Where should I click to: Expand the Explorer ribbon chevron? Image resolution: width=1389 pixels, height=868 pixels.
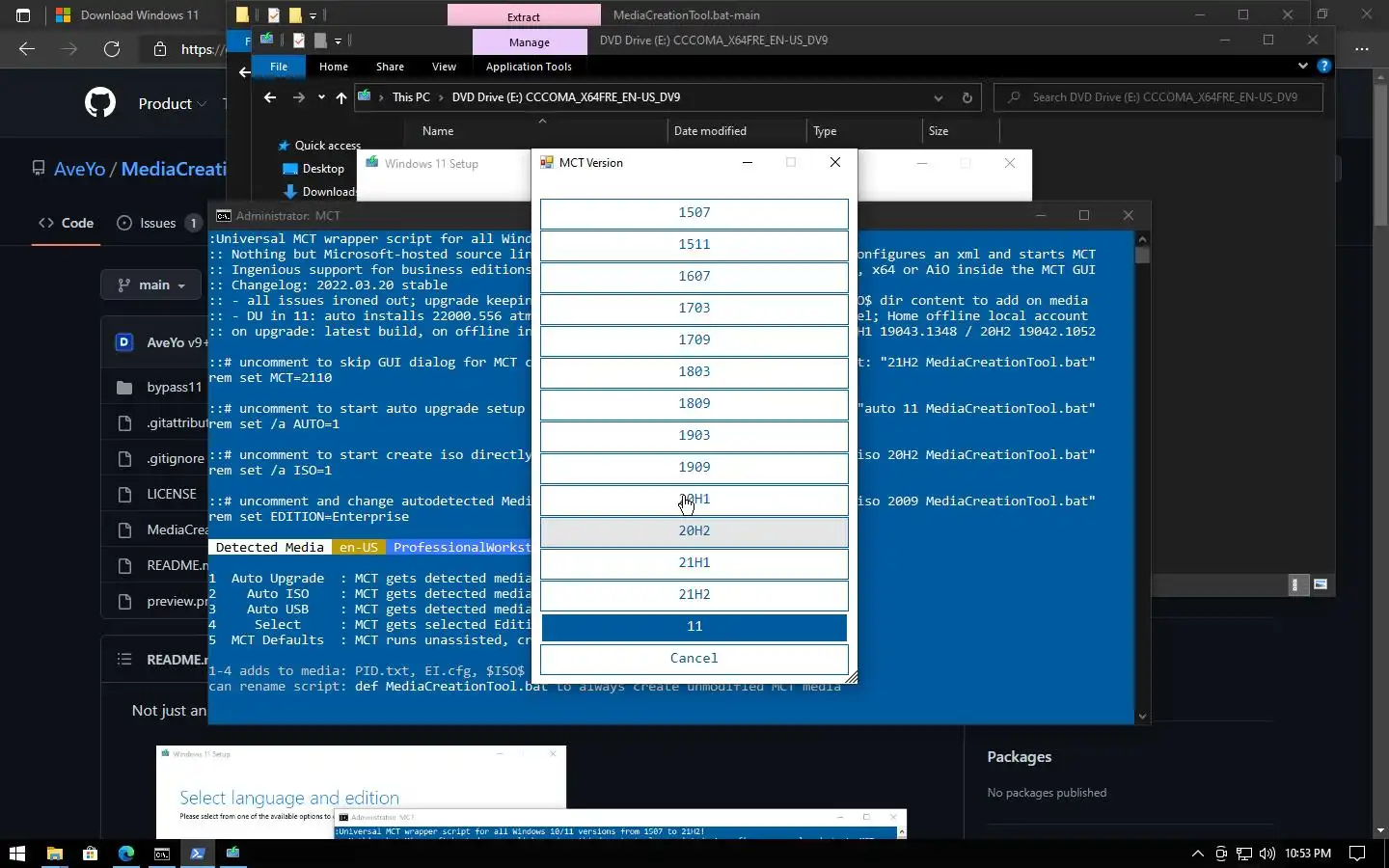1302,67
